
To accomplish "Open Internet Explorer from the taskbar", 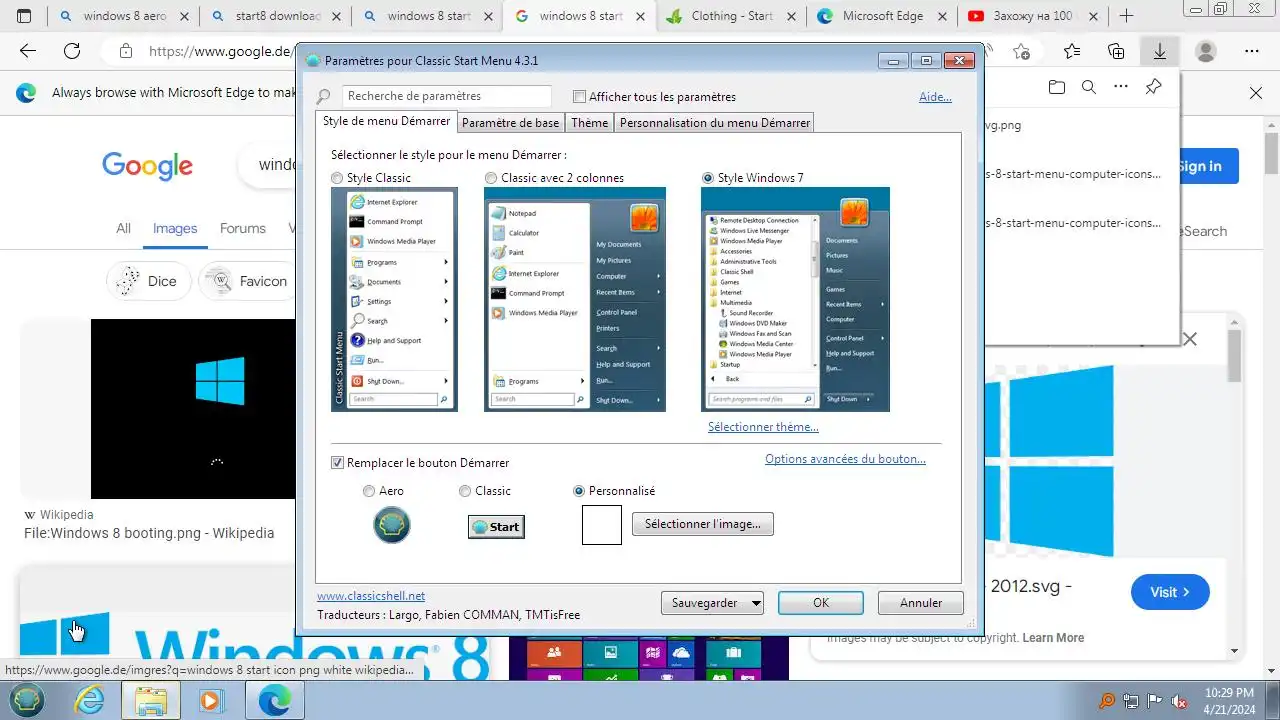I will click(90, 700).
